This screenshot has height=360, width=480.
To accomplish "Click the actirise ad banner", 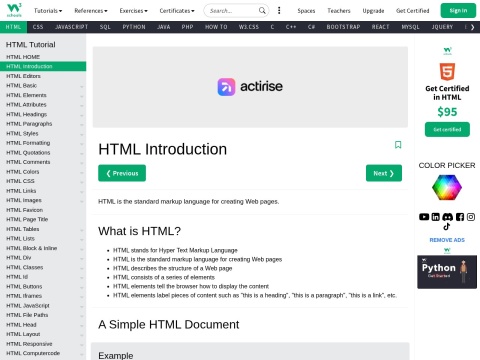I will pyautogui.click(x=250, y=87).
